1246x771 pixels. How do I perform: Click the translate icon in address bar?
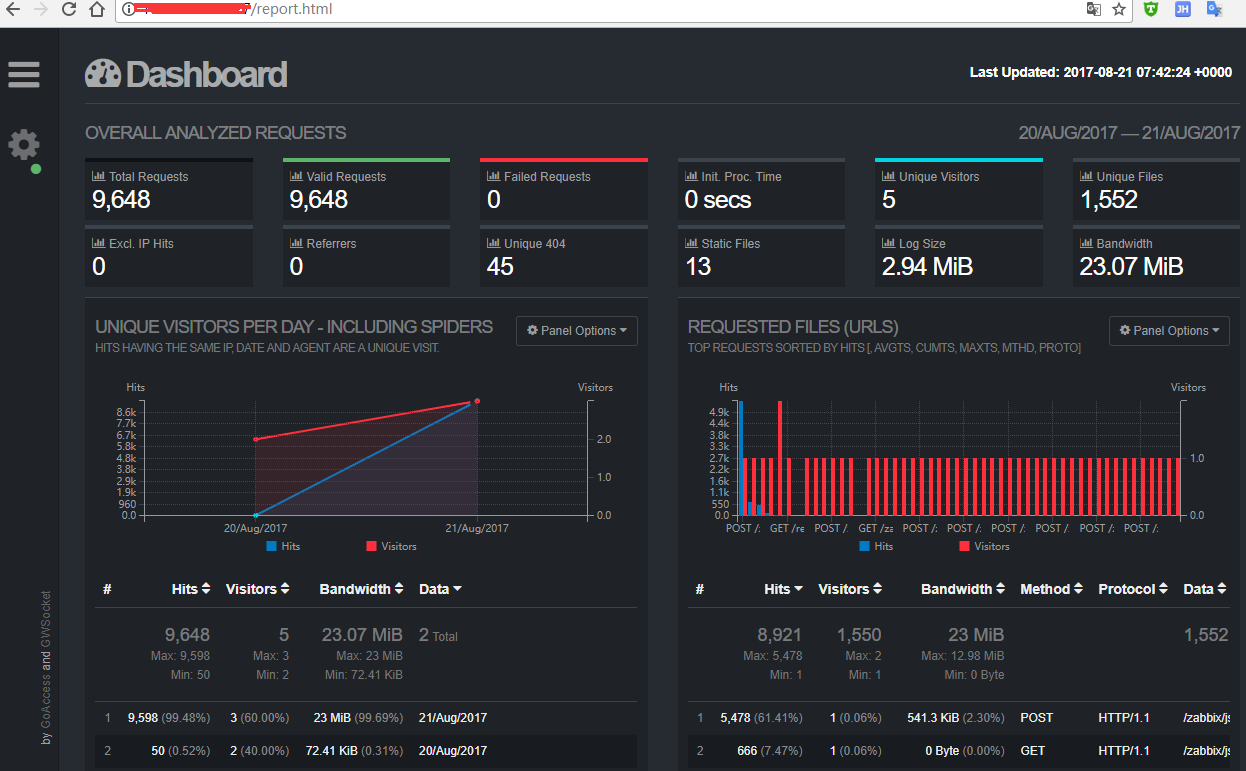tap(1094, 10)
